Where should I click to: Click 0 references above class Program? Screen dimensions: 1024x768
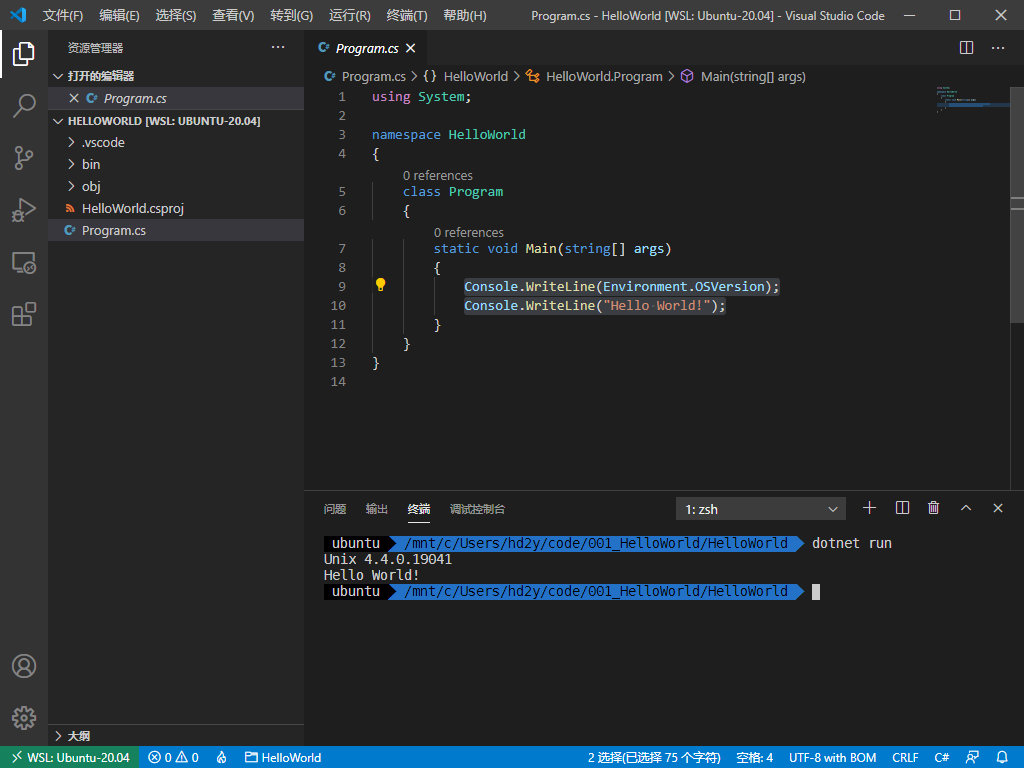(x=438, y=175)
